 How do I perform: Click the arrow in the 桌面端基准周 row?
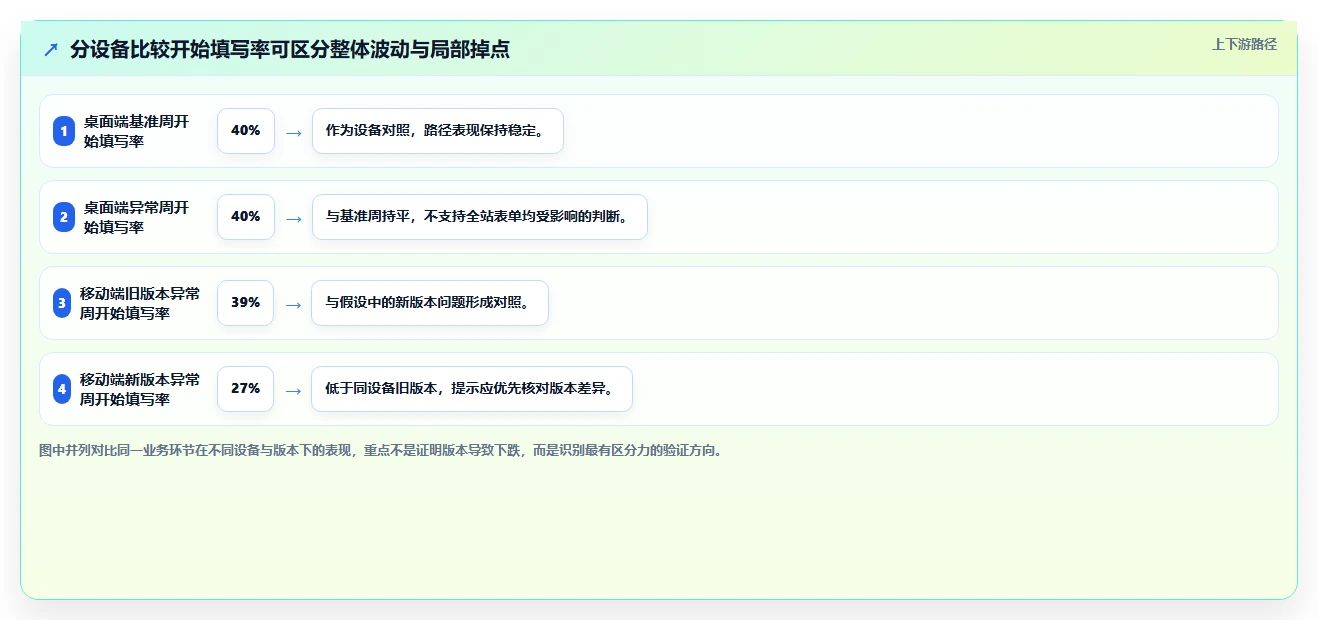tap(294, 132)
